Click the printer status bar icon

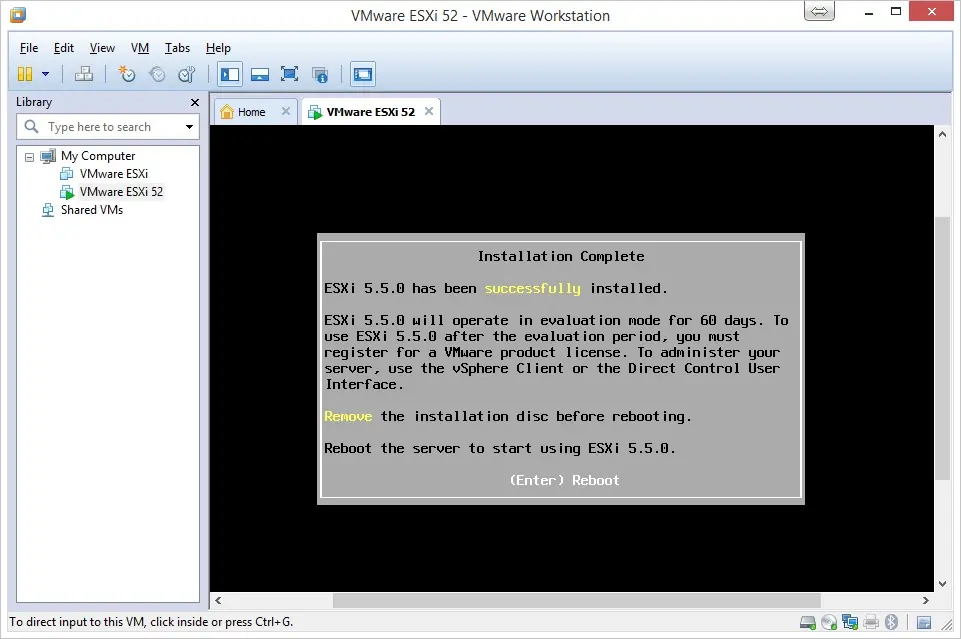coord(871,623)
